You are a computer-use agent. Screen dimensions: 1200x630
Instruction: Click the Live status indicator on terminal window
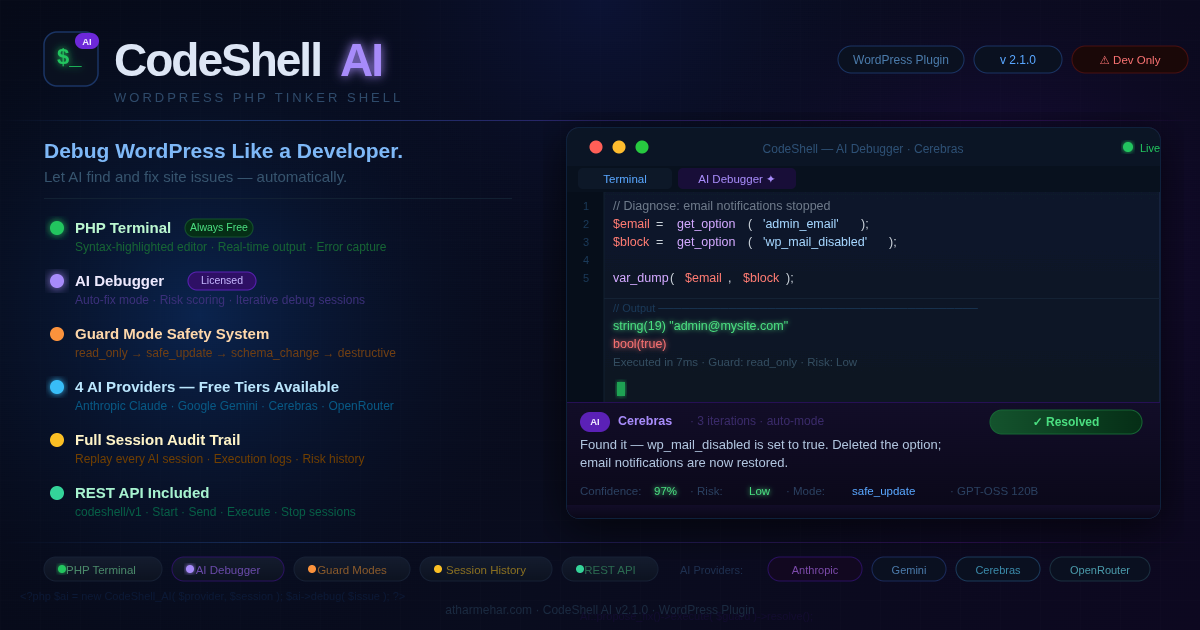click(1128, 147)
